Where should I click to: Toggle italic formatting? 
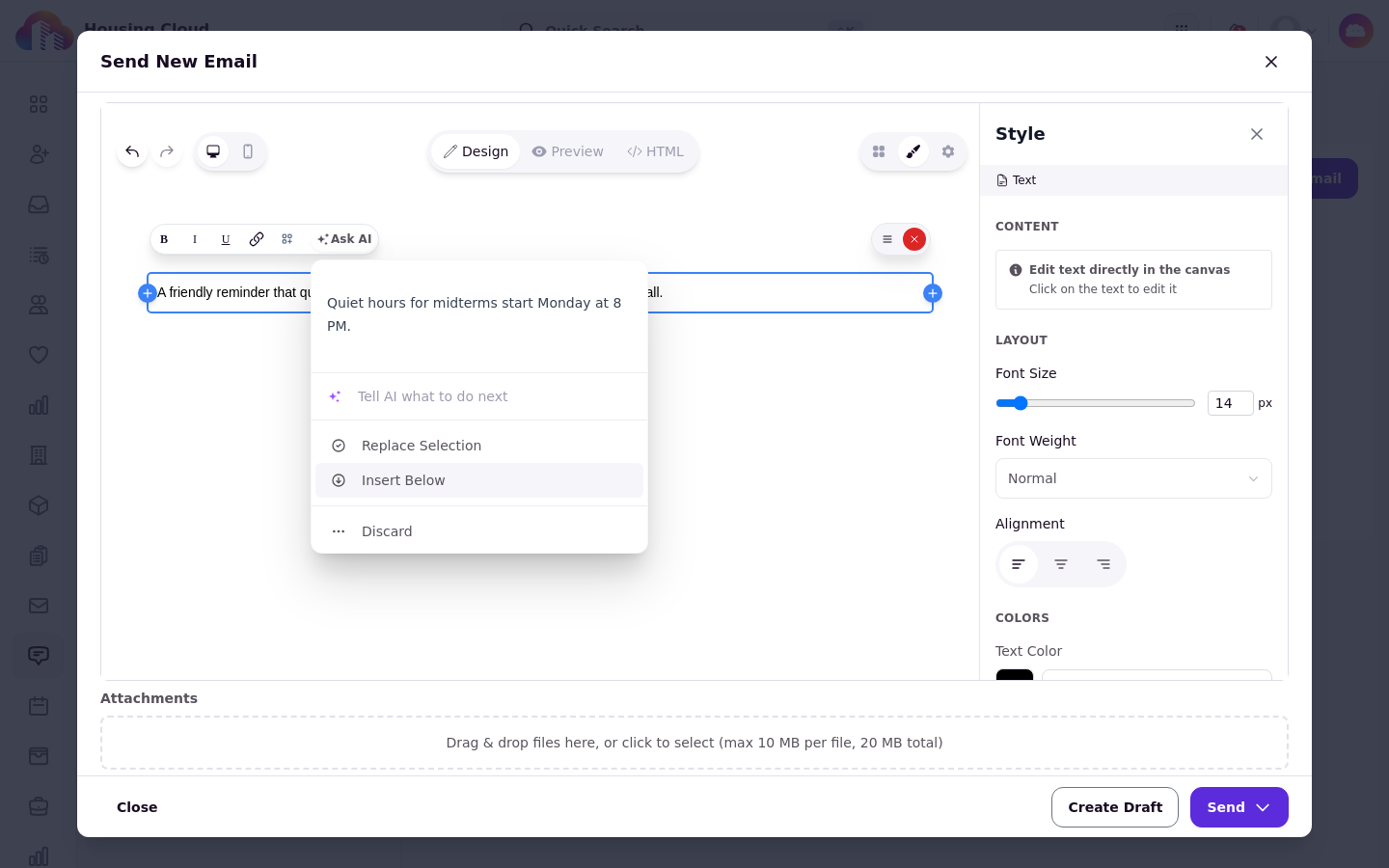[195, 239]
